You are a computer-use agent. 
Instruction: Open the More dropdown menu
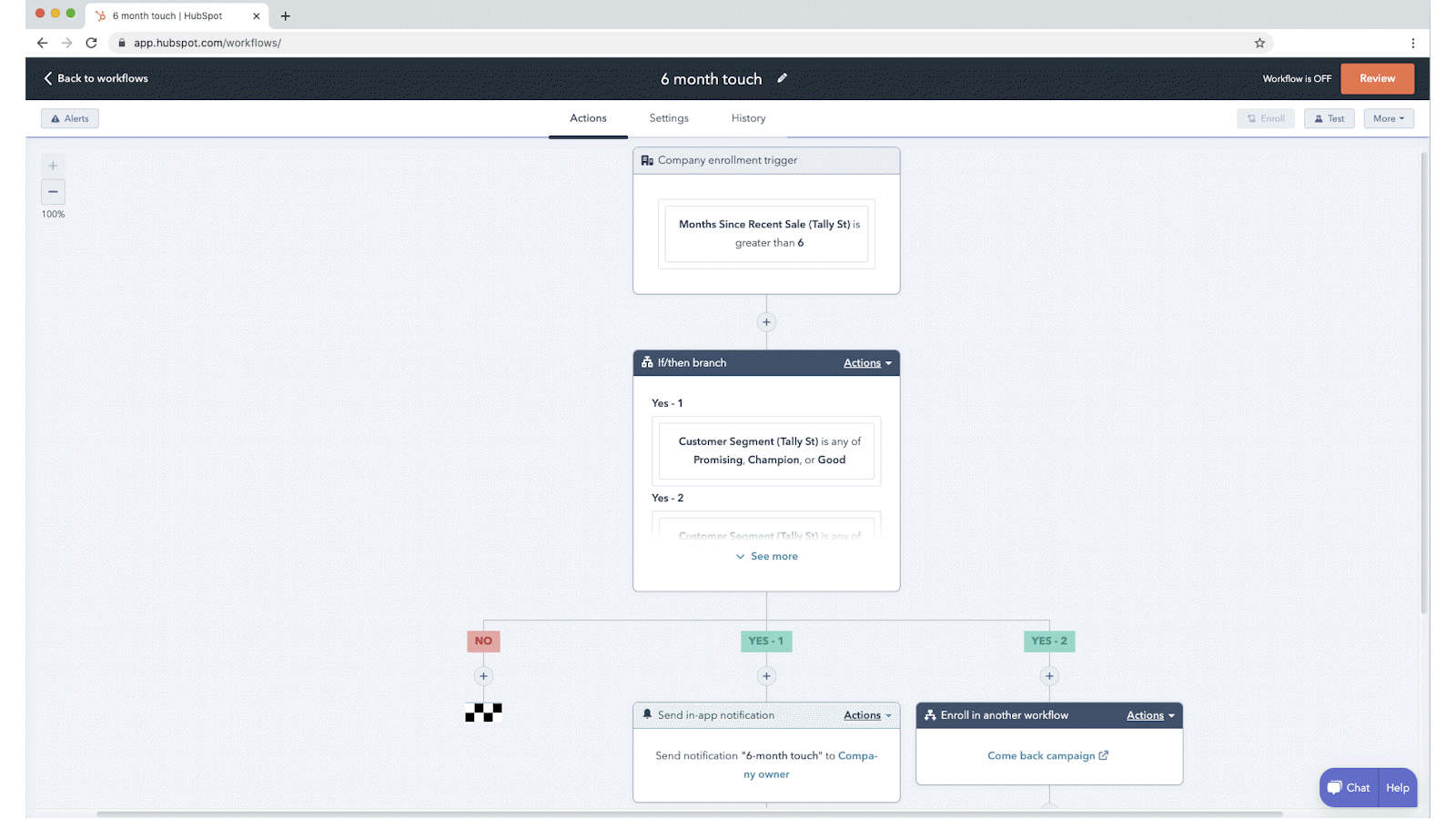coord(1388,118)
